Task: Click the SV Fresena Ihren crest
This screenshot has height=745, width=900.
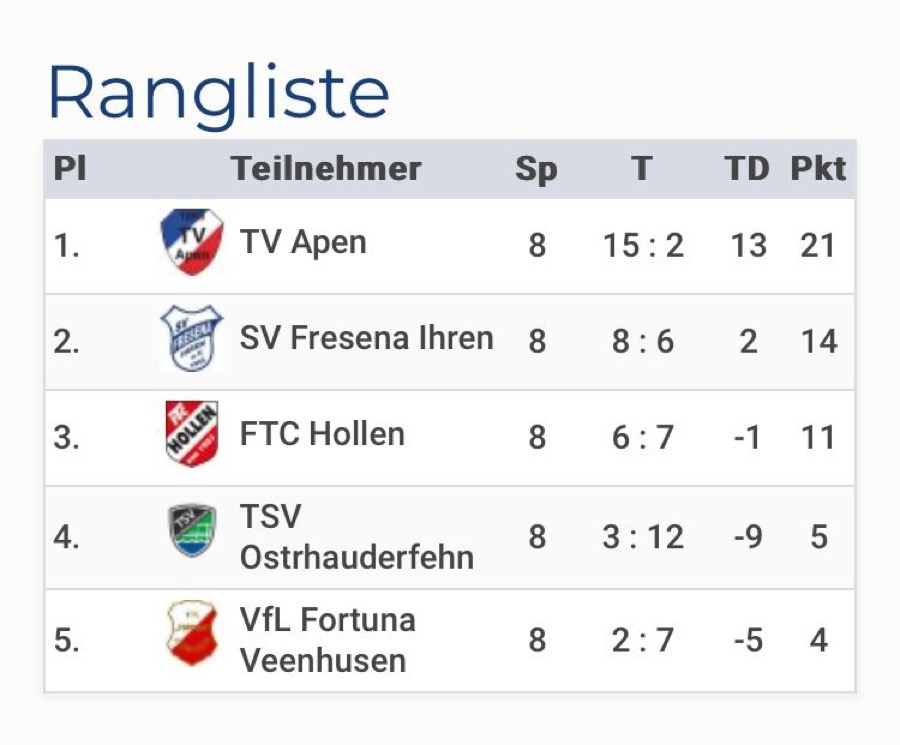Action: [192, 338]
